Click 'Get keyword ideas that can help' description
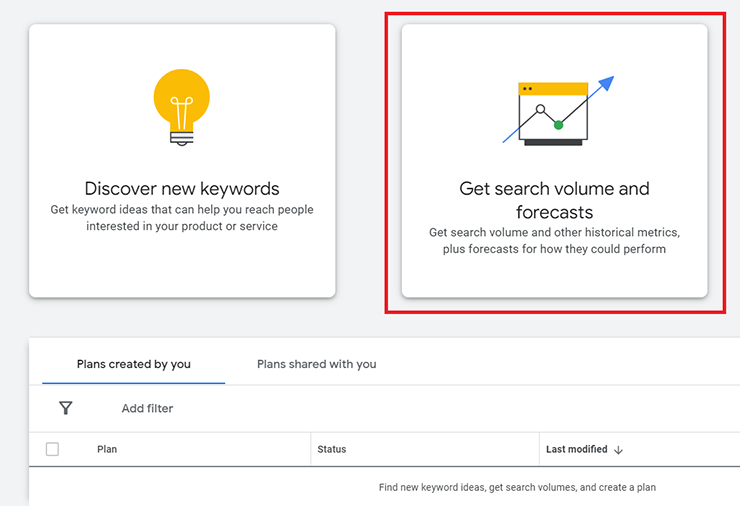The height and width of the screenshot is (506, 740). [x=182, y=218]
